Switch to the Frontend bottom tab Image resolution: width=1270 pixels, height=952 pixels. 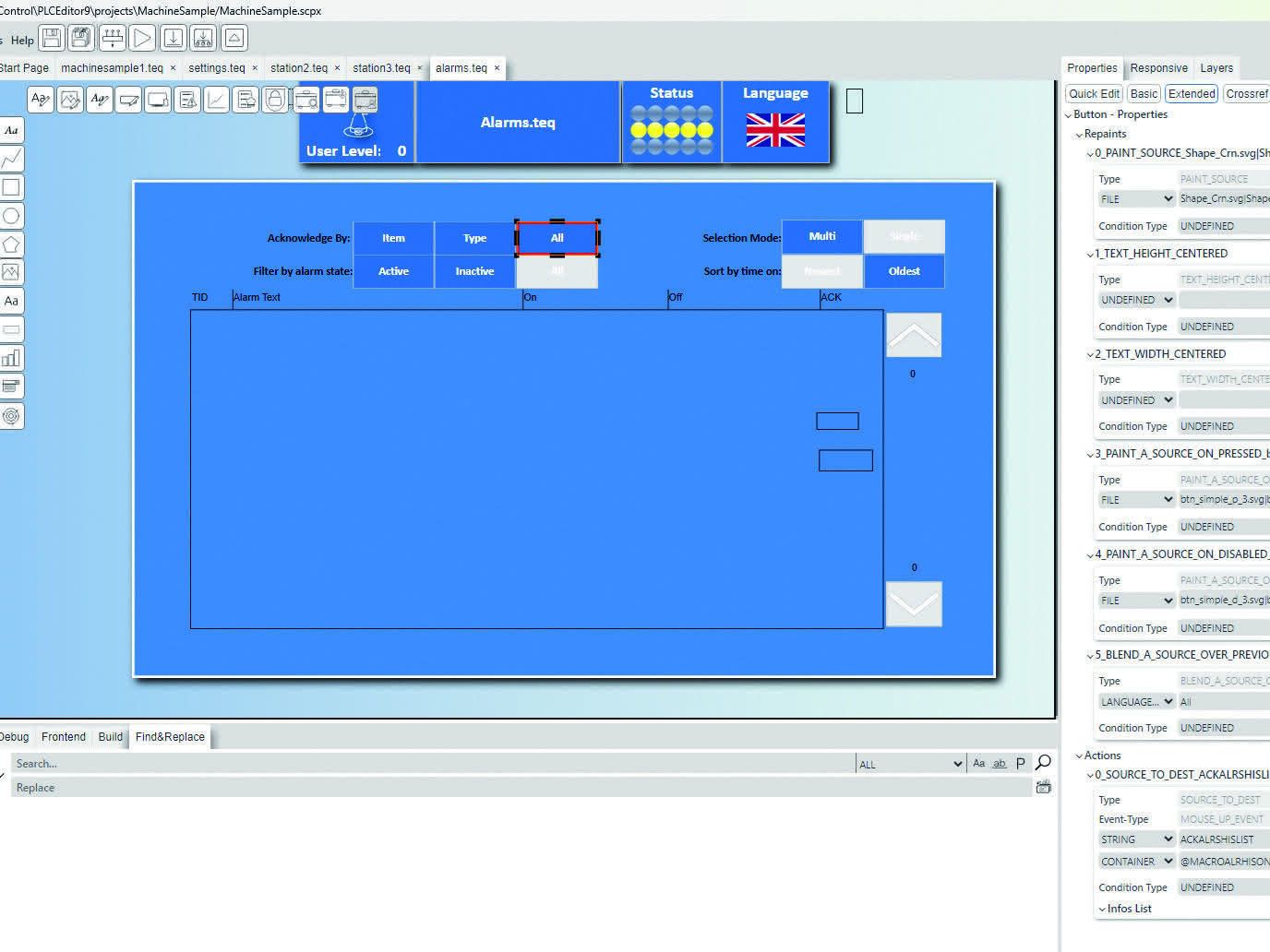(x=64, y=736)
